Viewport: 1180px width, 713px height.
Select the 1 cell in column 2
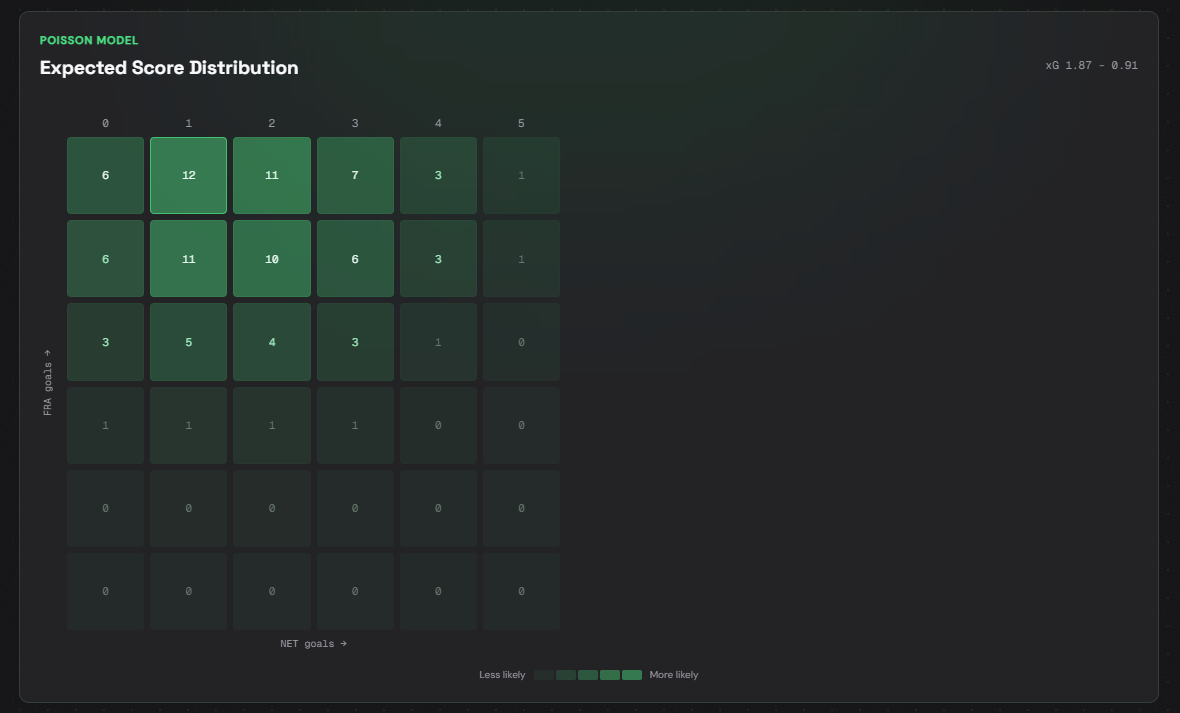[x=272, y=425]
